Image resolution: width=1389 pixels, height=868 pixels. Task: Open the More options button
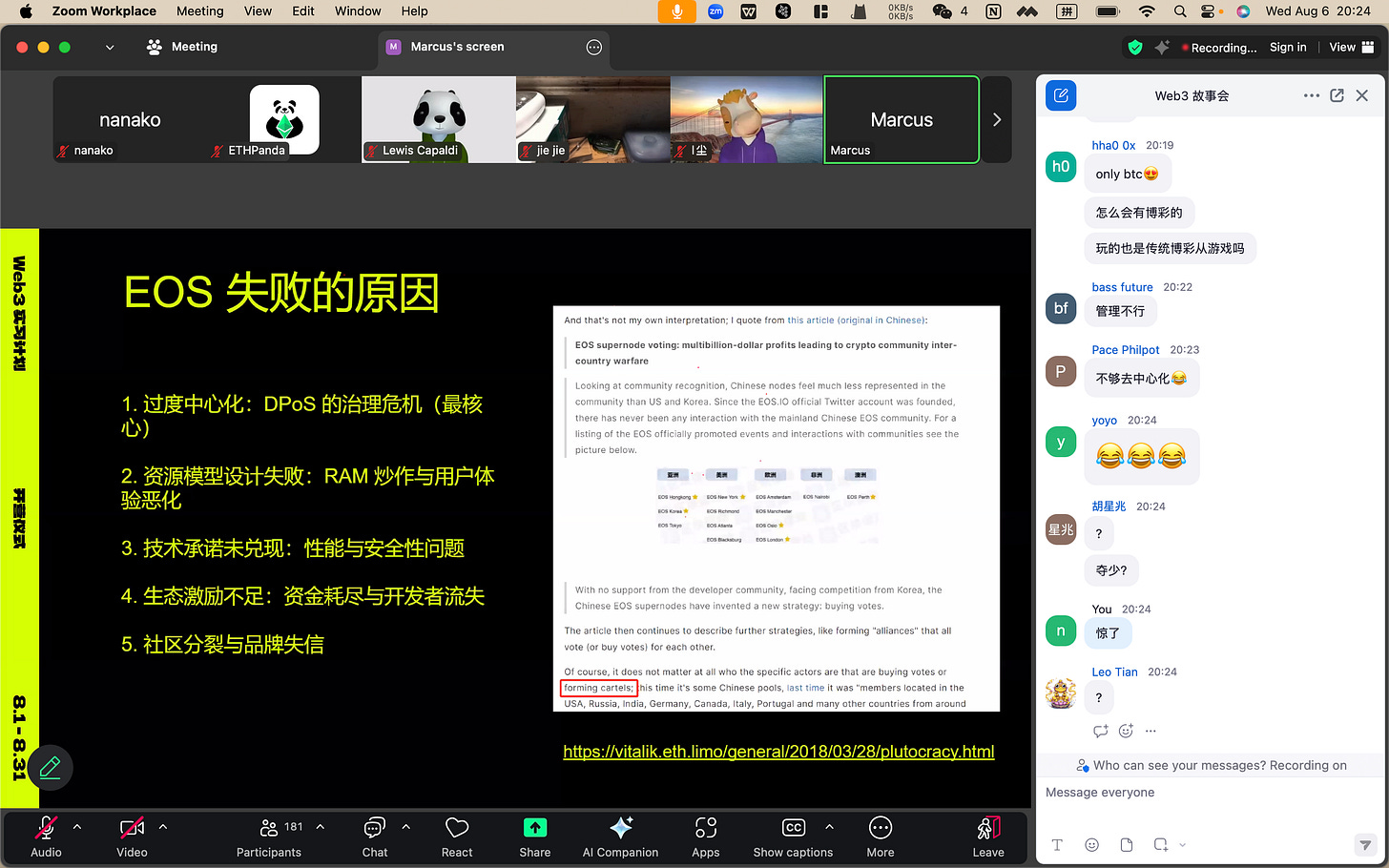click(x=881, y=837)
